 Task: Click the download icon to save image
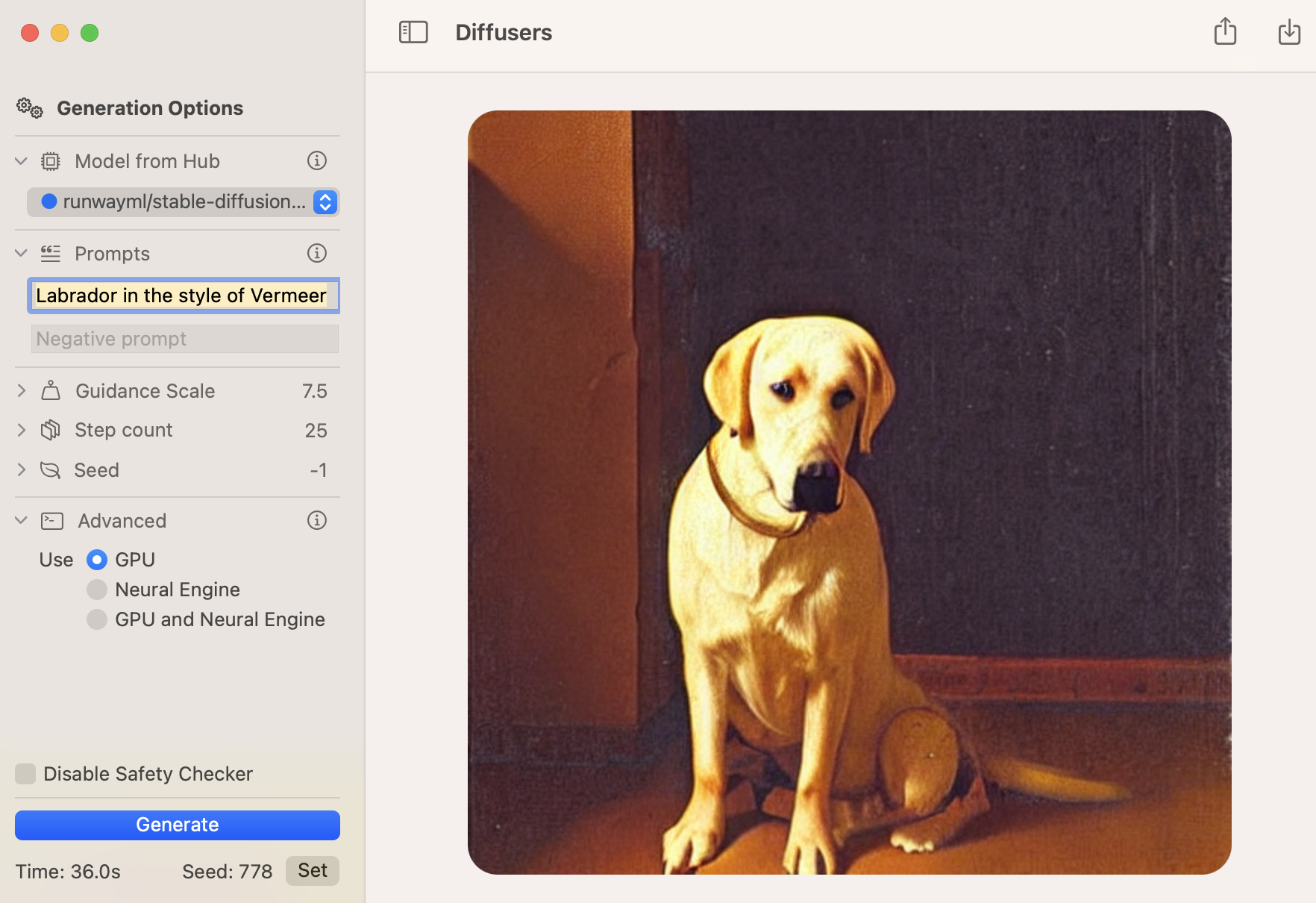click(x=1288, y=31)
